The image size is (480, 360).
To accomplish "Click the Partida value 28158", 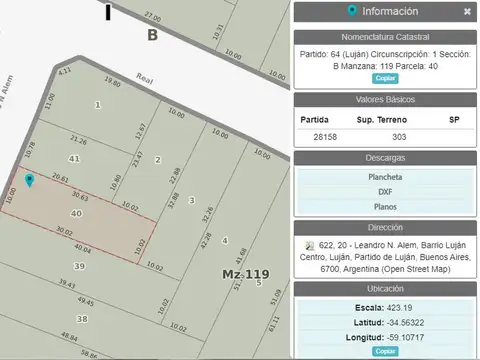I will click(325, 137).
